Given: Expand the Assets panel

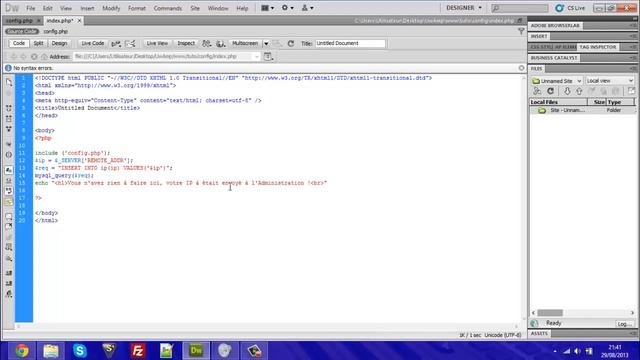Looking at the screenshot, I should [x=540, y=333].
